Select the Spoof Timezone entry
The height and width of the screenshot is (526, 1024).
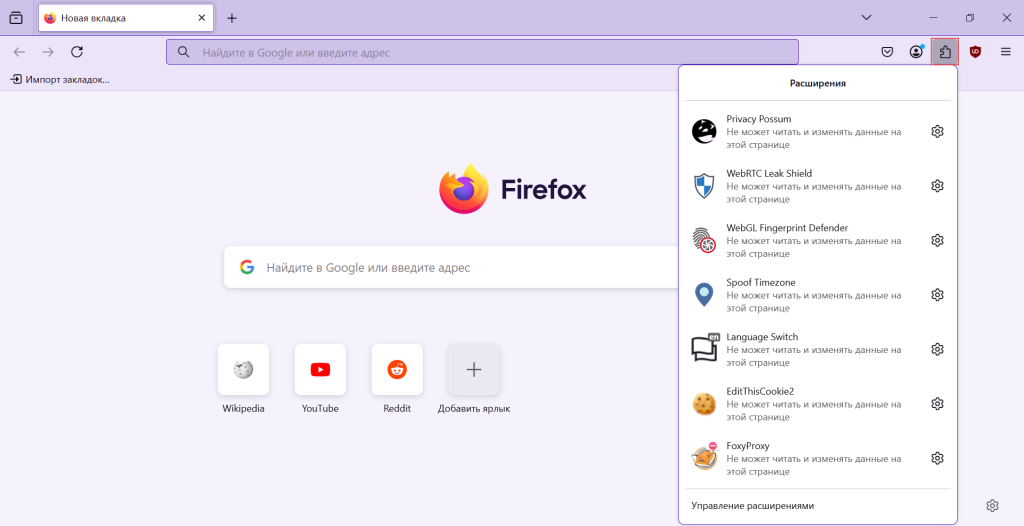[805, 295]
